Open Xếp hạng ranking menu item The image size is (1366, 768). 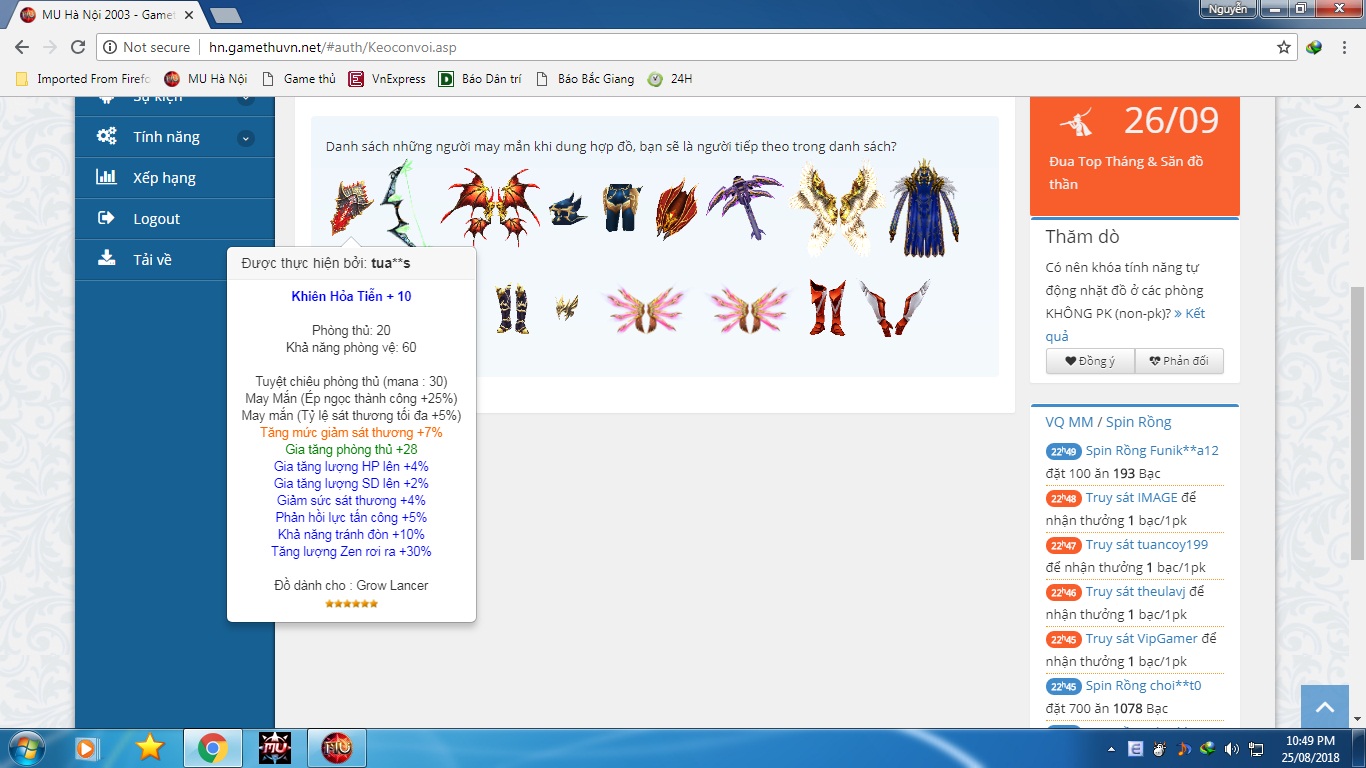click(x=175, y=178)
